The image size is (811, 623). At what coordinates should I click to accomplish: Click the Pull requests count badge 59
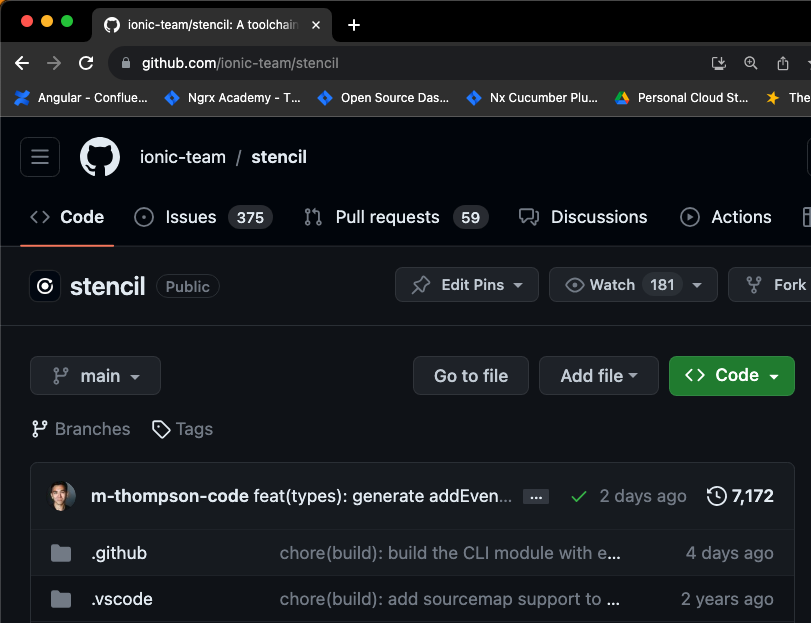[470, 217]
